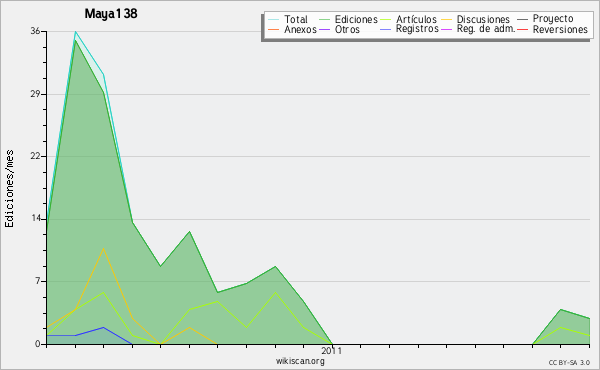Click the Ediciones/mes axis label

pyautogui.click(x=9, y=189)
